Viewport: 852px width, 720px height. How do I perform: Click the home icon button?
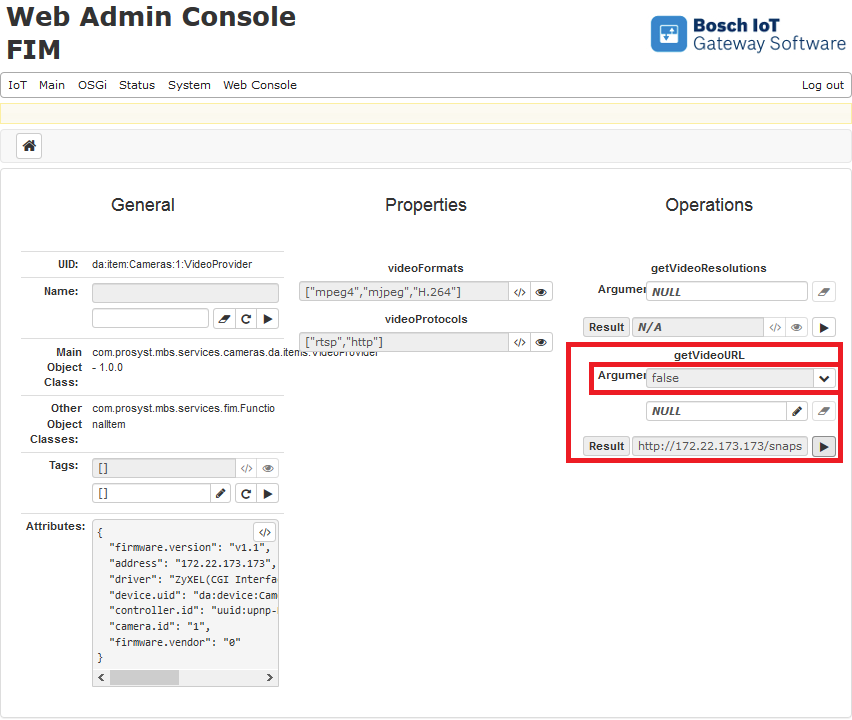pos(29,146)
